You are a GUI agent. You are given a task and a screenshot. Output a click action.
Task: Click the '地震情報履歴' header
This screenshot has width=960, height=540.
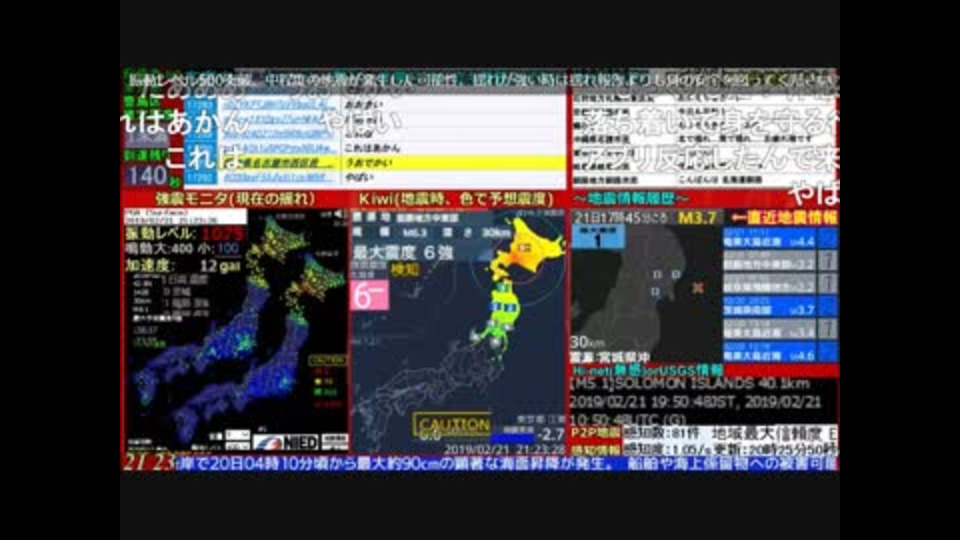click(631, 198)
